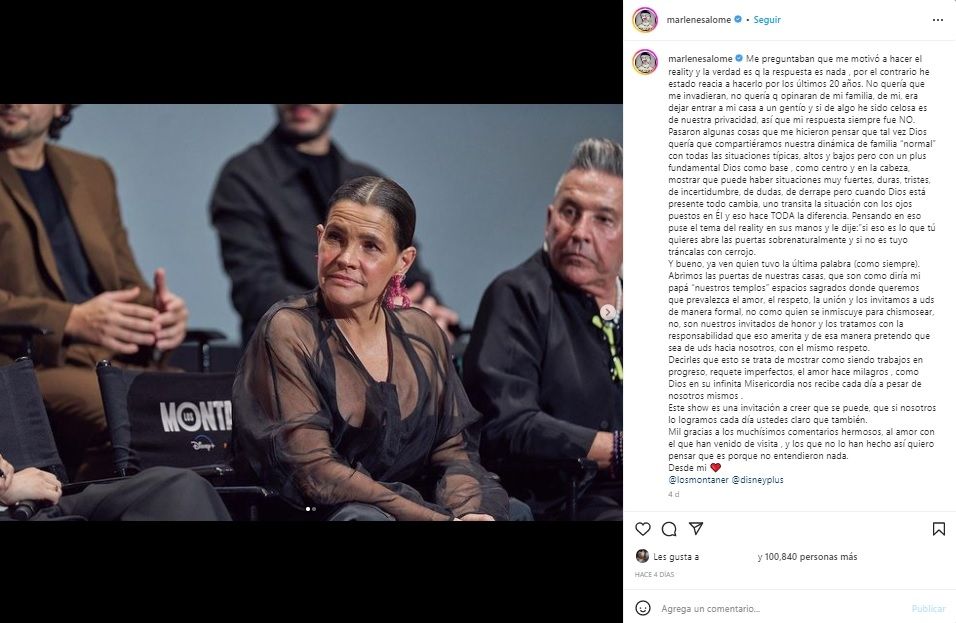This screenshot has width=956, height=623.
Task: Open marlenesalome username in the caption
Action: tap(700, 59)
